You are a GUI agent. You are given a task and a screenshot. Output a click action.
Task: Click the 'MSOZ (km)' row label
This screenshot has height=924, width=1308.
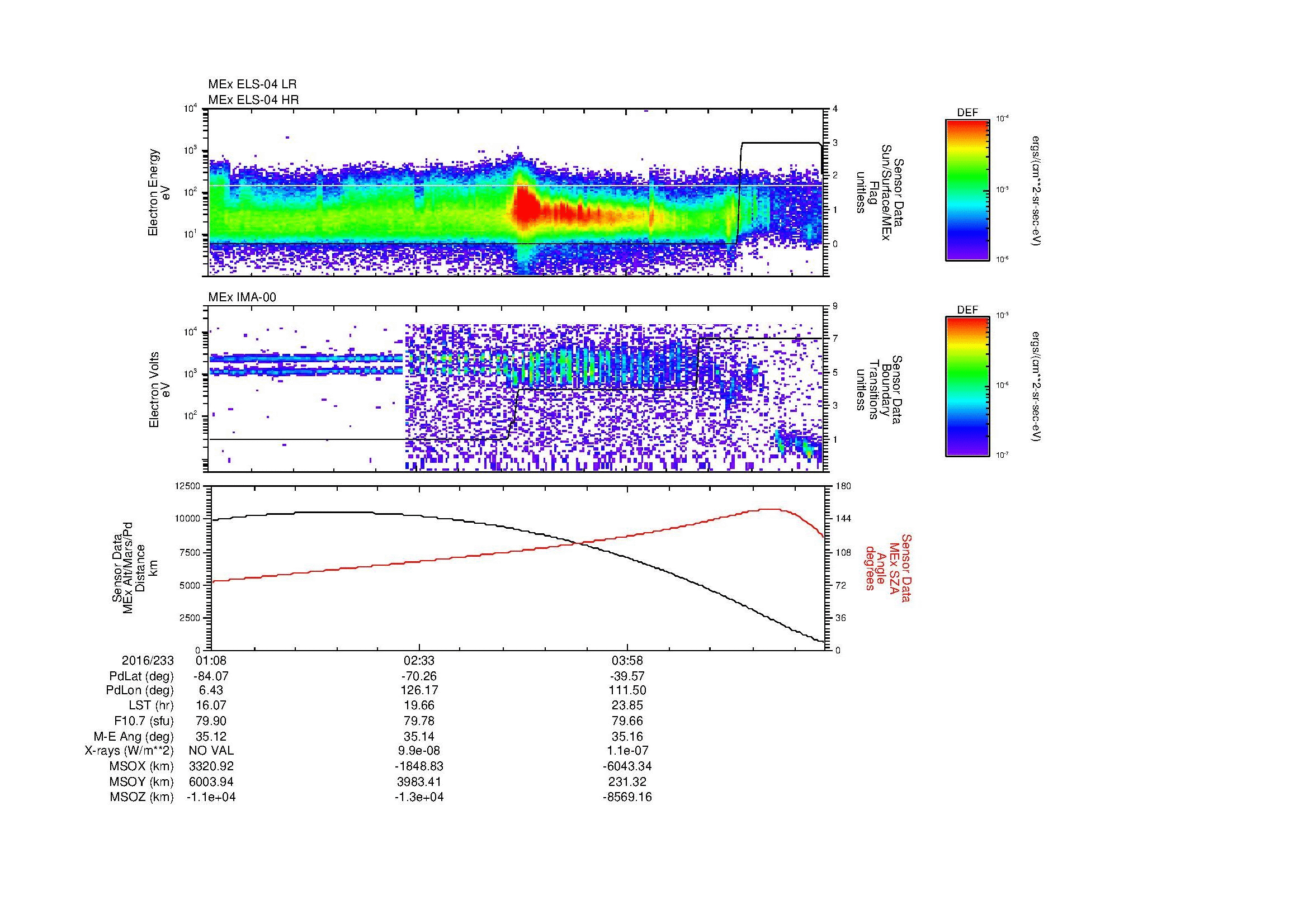click(142, 797)
